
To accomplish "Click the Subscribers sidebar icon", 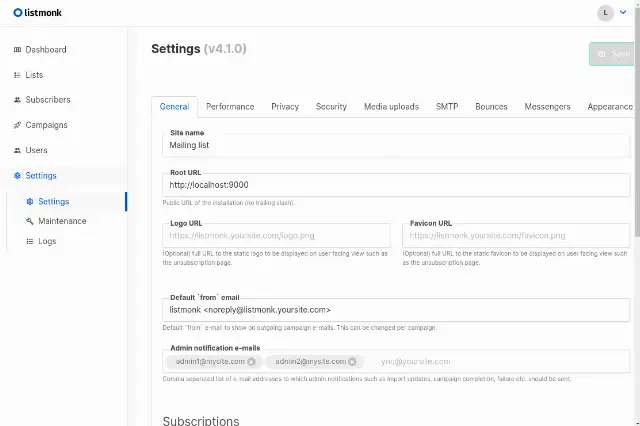I will pos(17,100).
